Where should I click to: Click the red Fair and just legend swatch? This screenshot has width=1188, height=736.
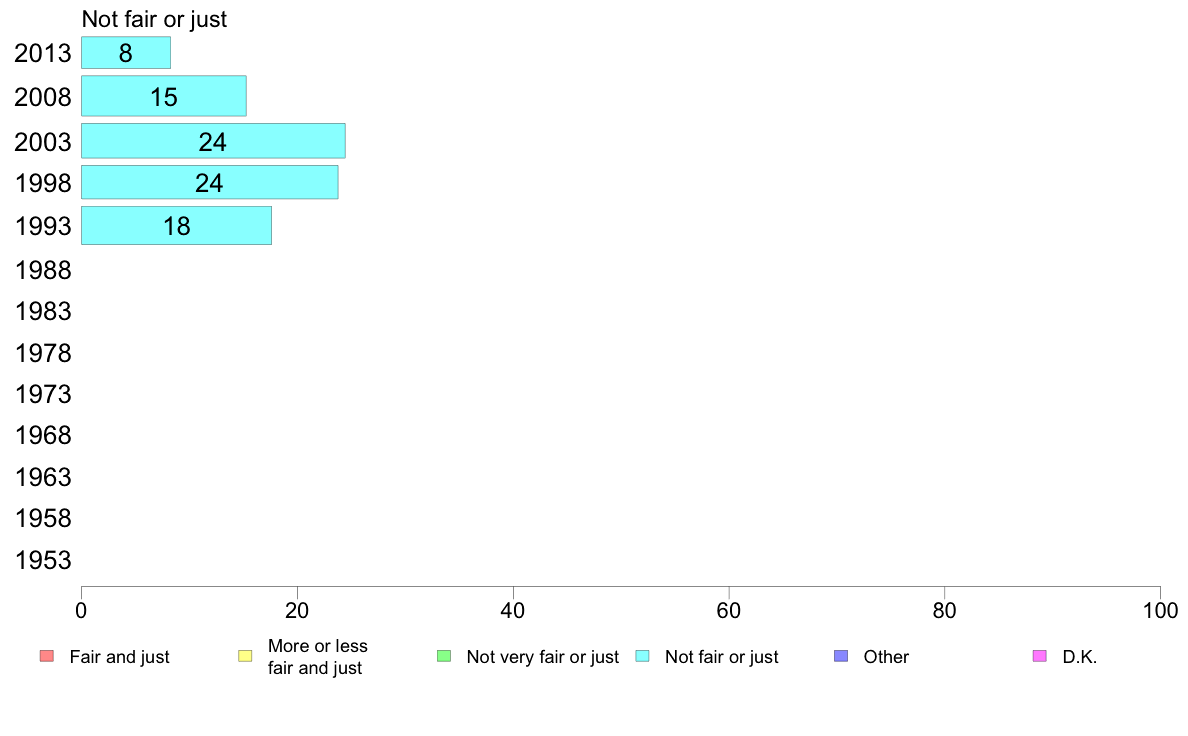(x=46, y=656)
